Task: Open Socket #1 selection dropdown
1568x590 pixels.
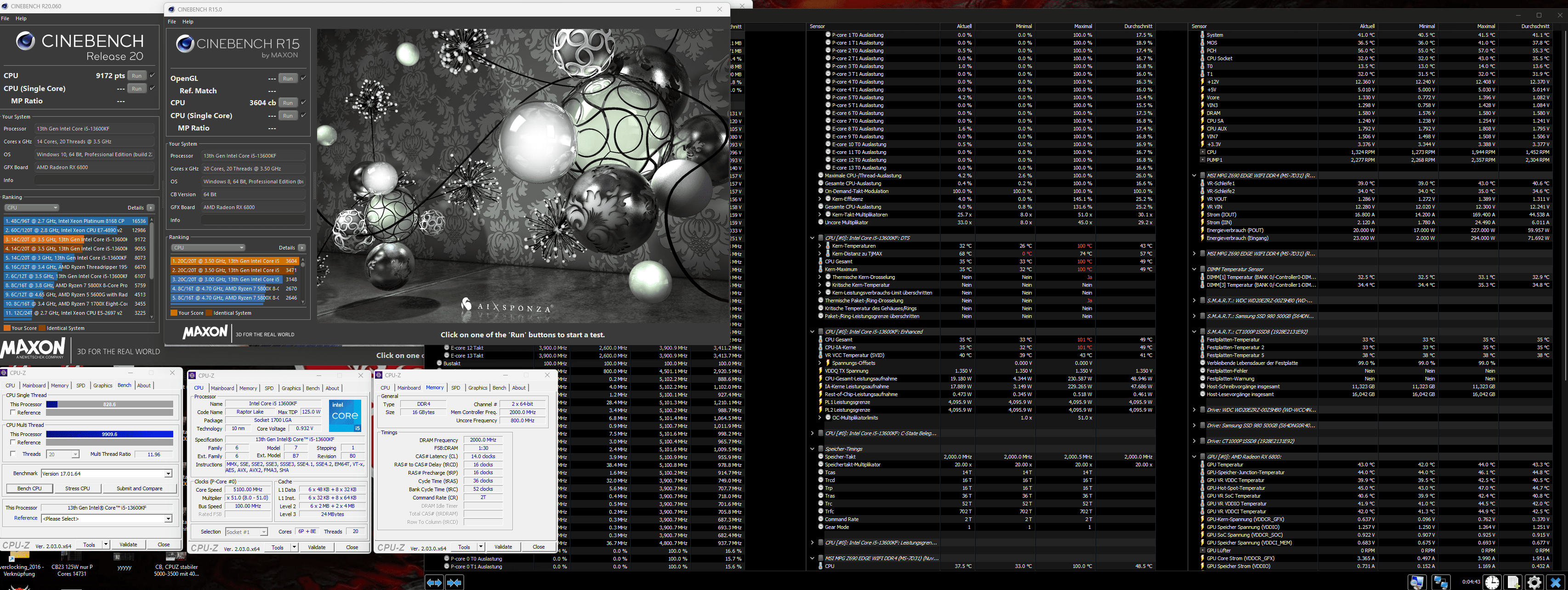Action: point(246,532)
